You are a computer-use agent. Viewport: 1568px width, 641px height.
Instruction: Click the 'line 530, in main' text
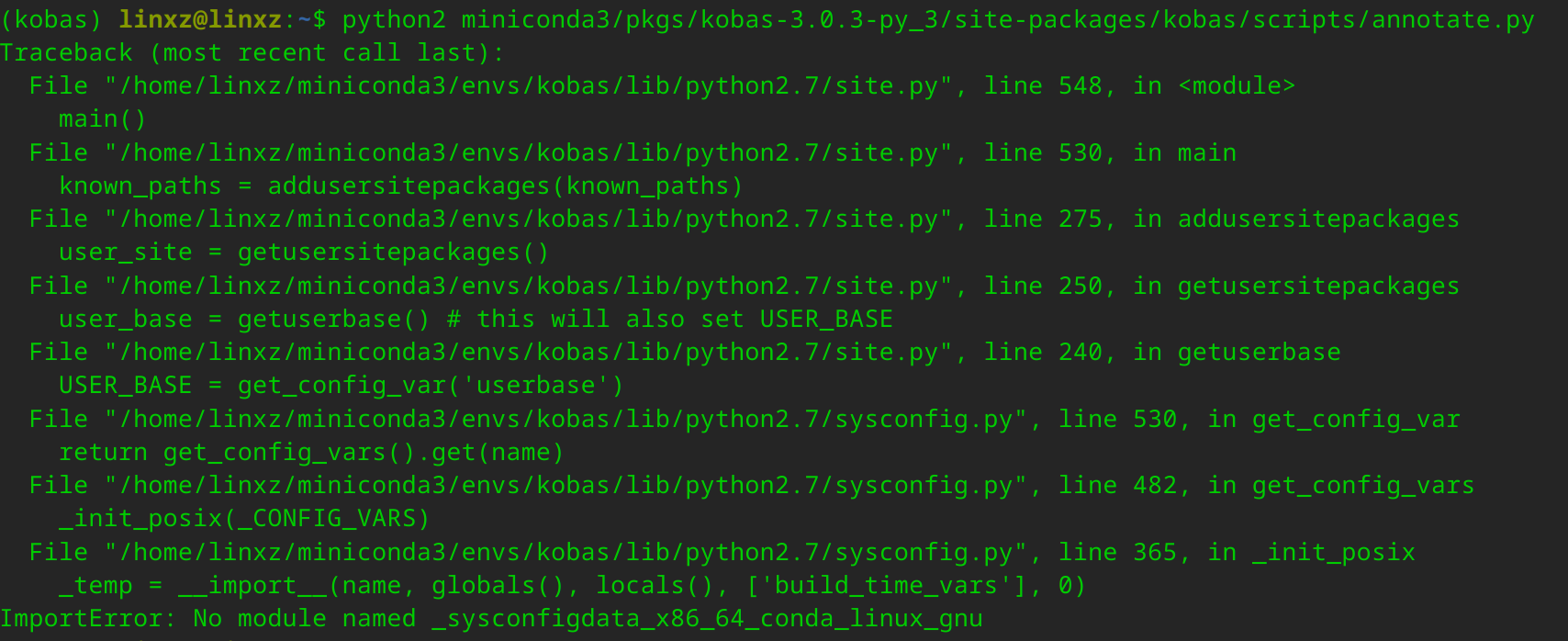pyautogui.click(x=1110, y=152)
